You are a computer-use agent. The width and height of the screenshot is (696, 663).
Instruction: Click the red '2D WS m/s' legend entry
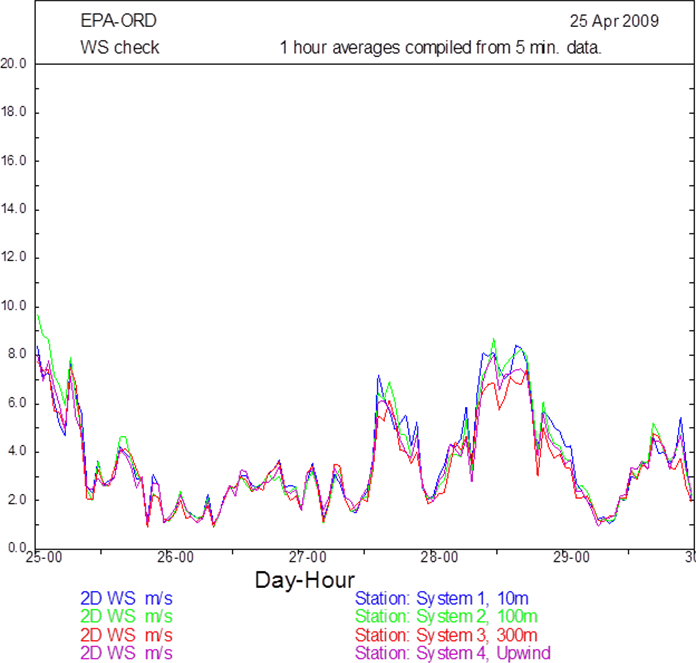127,635
